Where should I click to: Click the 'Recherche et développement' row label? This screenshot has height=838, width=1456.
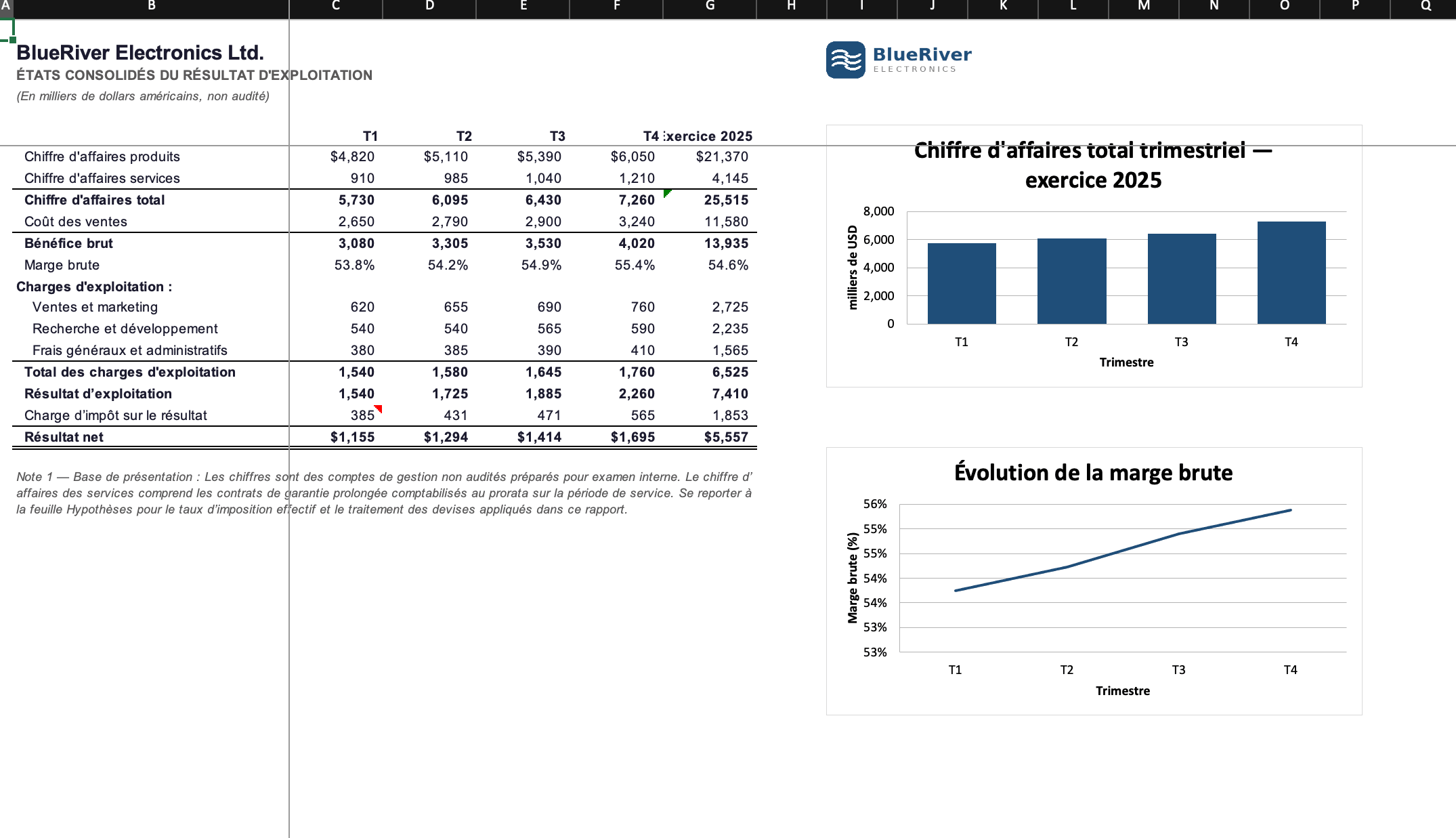coord(125,329)
